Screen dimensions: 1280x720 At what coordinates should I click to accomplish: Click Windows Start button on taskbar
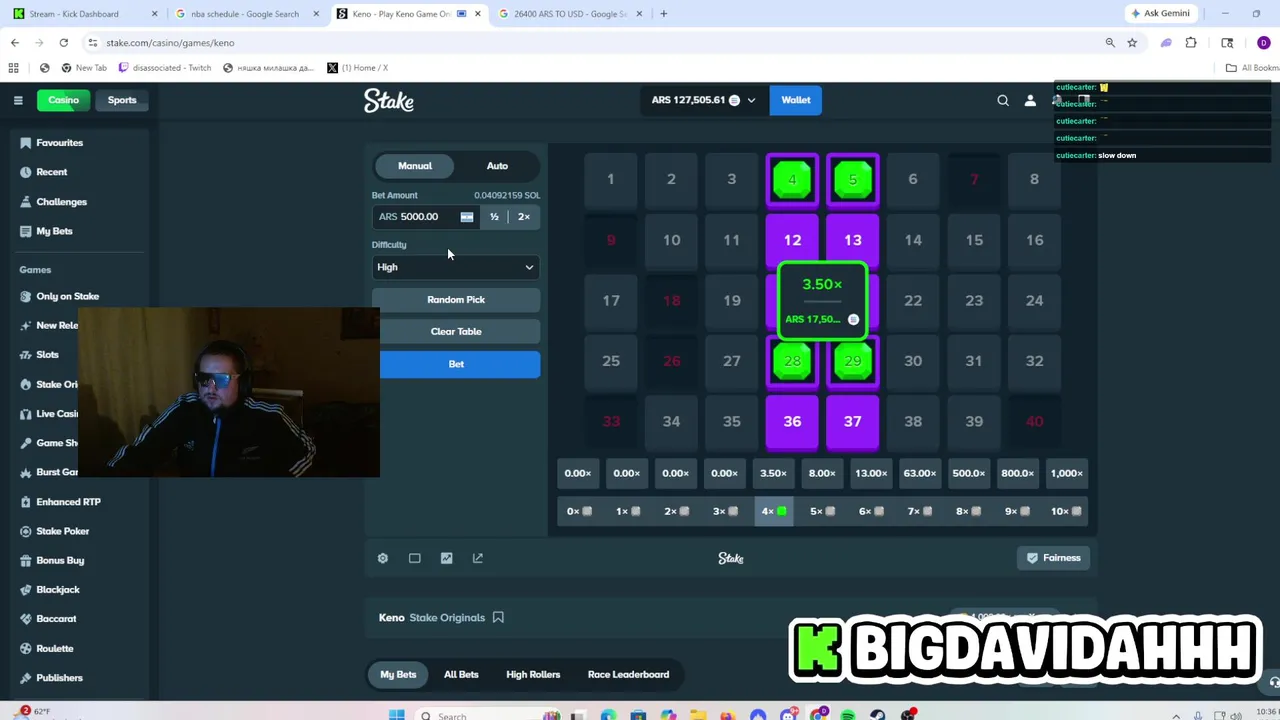tap(396, 715)
